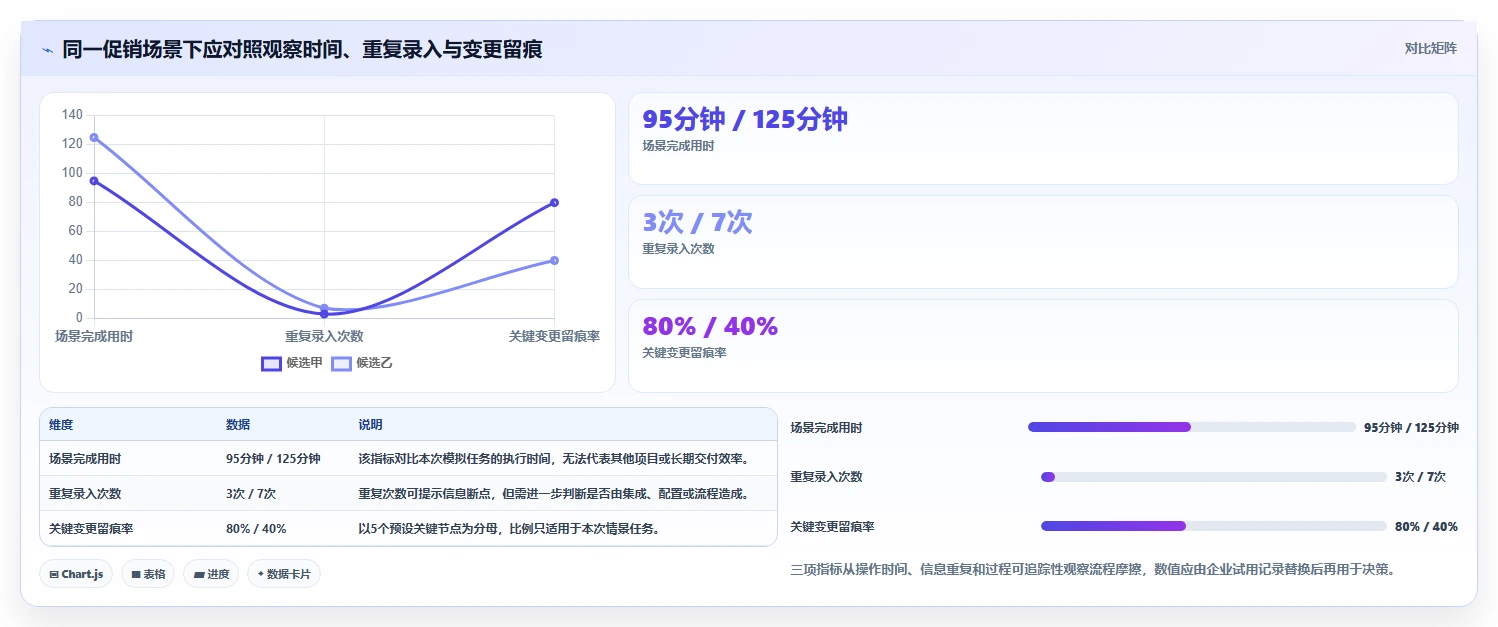
Task: Click progress label 重复录入次数
Action: point(826,477)
